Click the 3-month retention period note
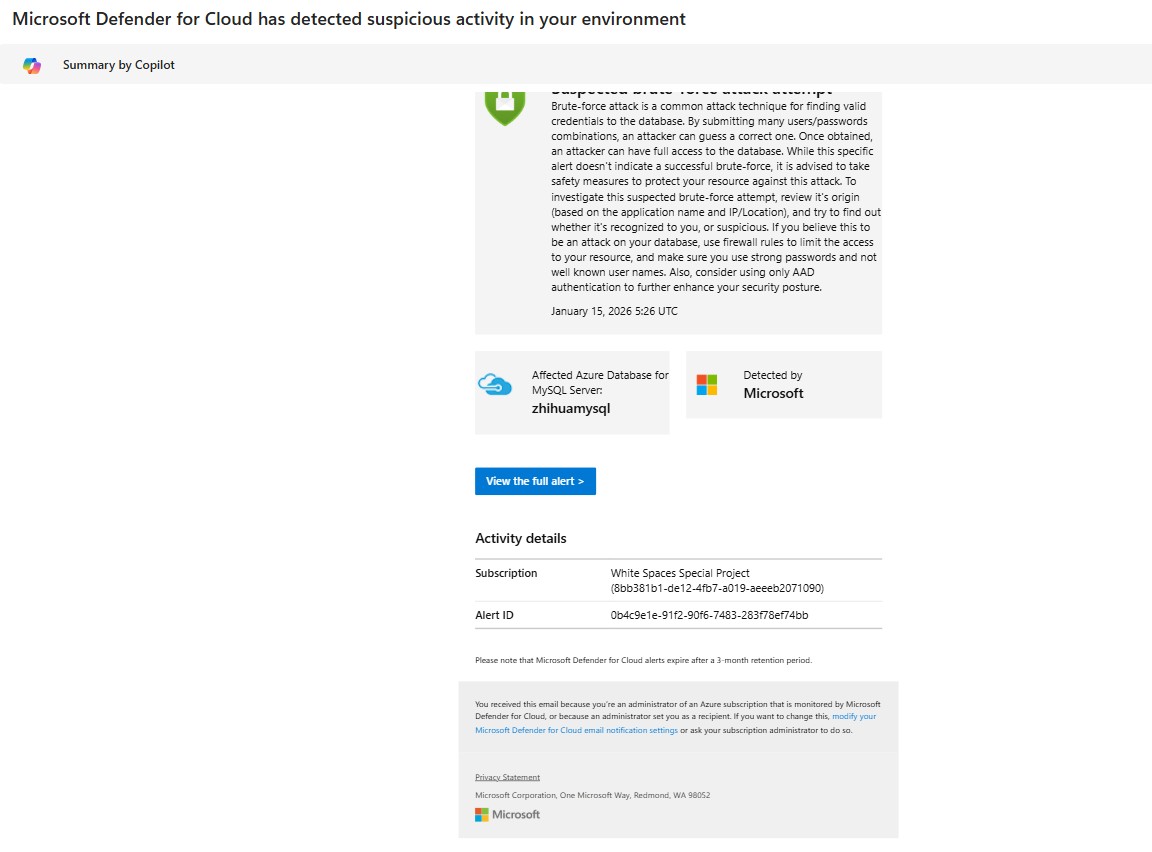This screenshot has height=852, width=1152. click(643, 660)
